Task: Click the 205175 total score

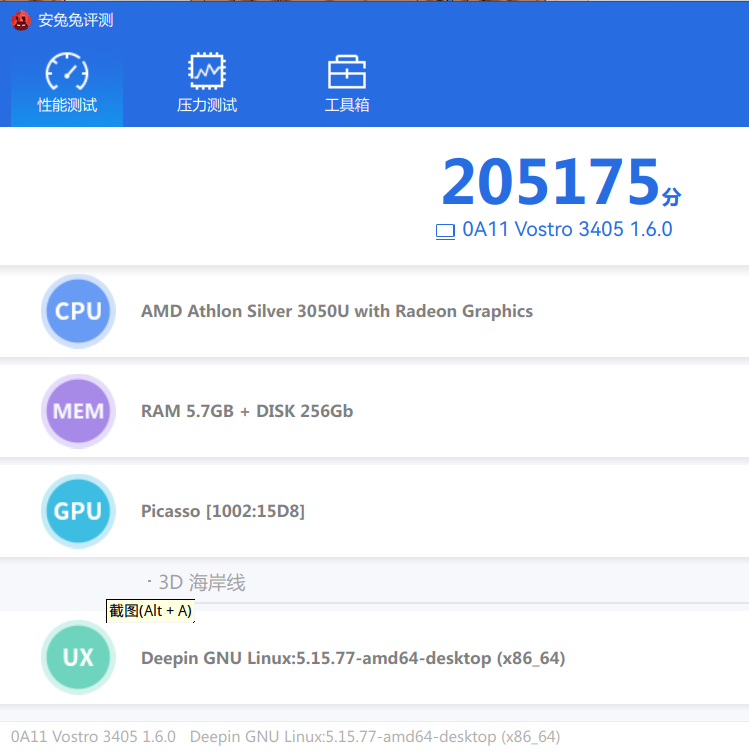Action: 551,182
